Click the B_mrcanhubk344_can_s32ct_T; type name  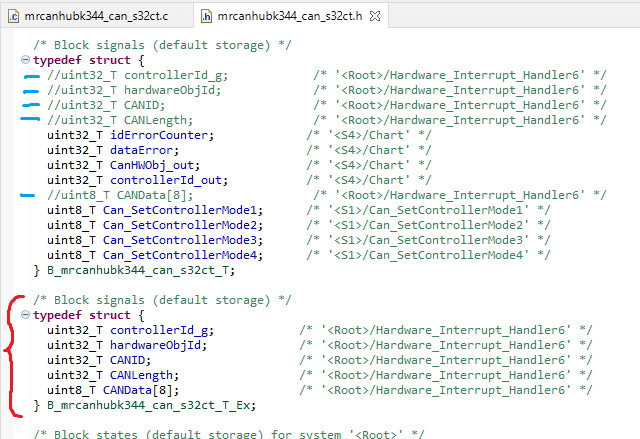141,270
